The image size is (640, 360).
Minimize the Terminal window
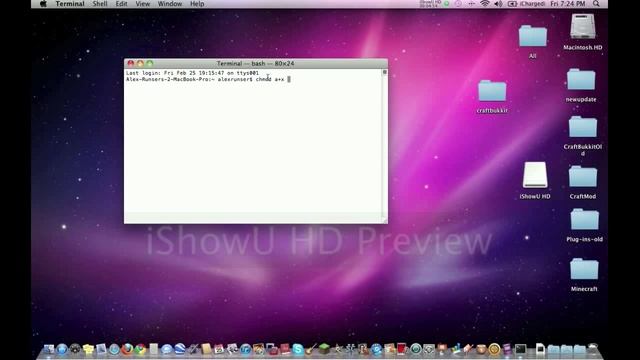click(x=140, y=63)
